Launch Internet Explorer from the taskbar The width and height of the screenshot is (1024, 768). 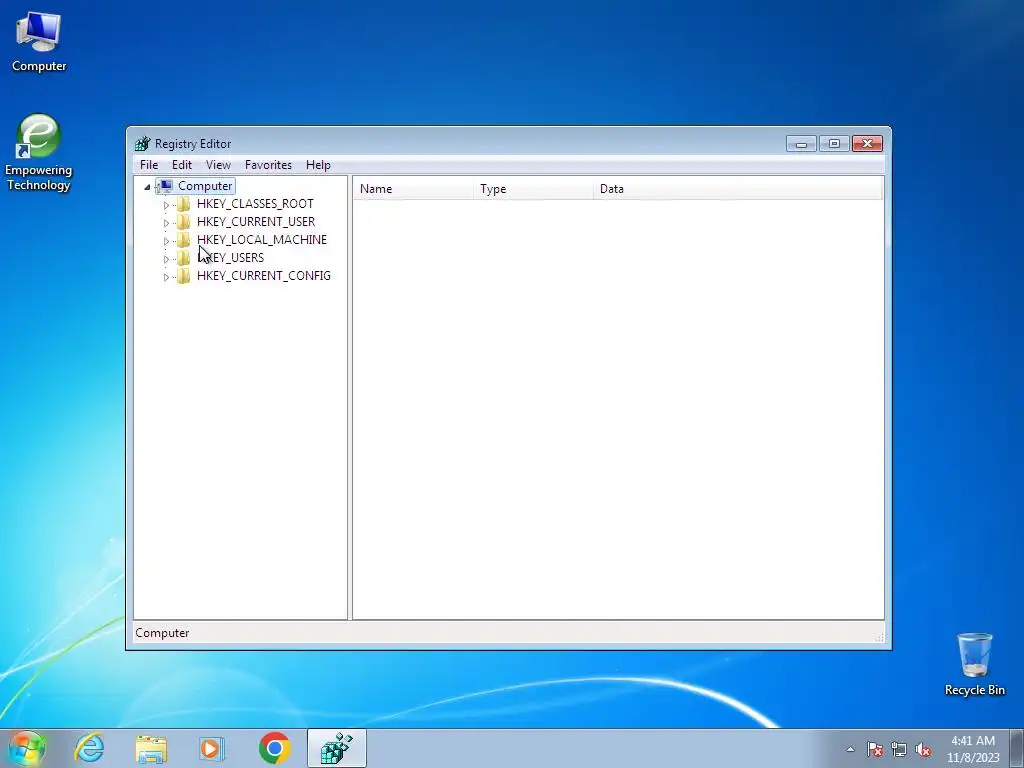pos(89,748)
